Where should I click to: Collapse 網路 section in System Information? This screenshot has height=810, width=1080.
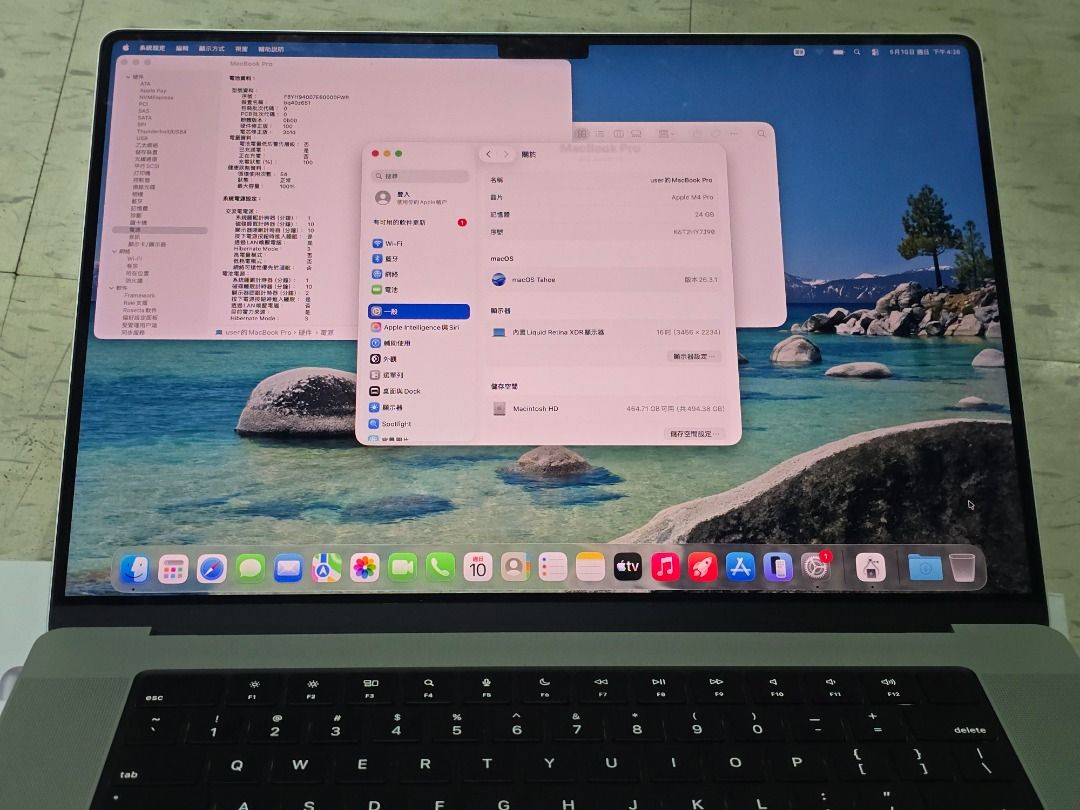coord(115,251)
